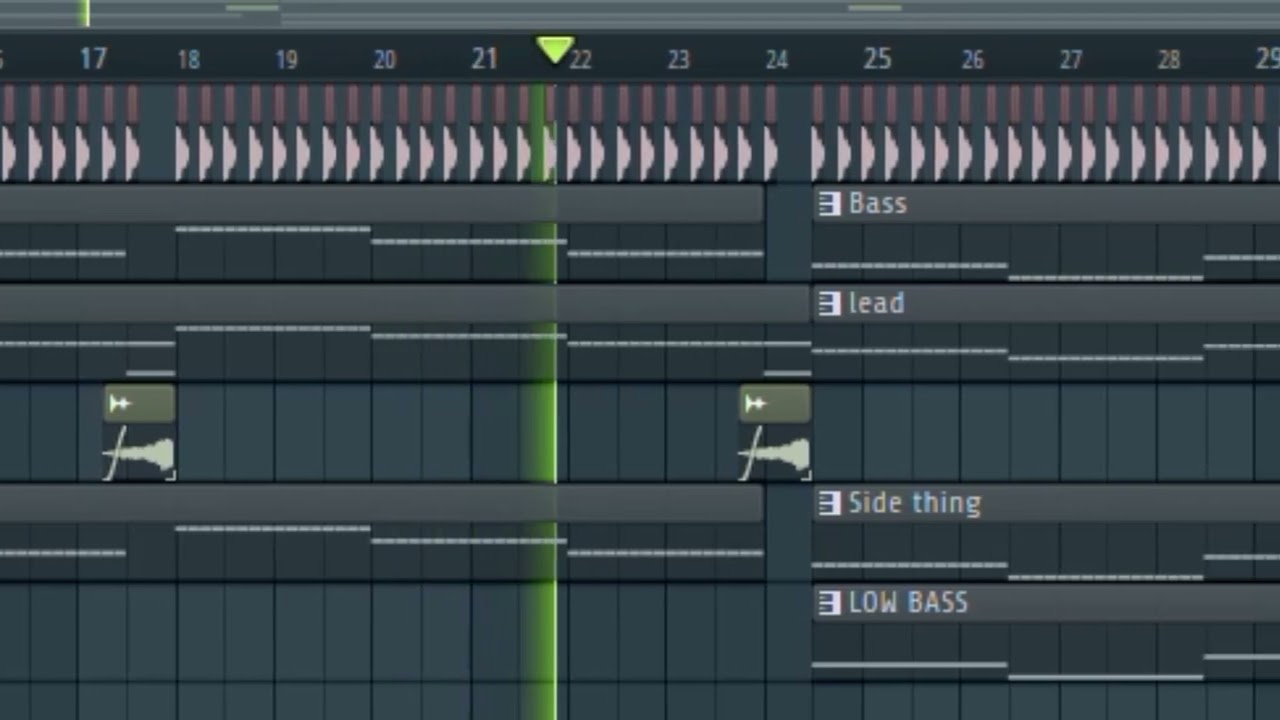This screenshot has height=720, width=1280.
Task: Click the LOW BASS pattern clip icon
Action: (829, 603)
